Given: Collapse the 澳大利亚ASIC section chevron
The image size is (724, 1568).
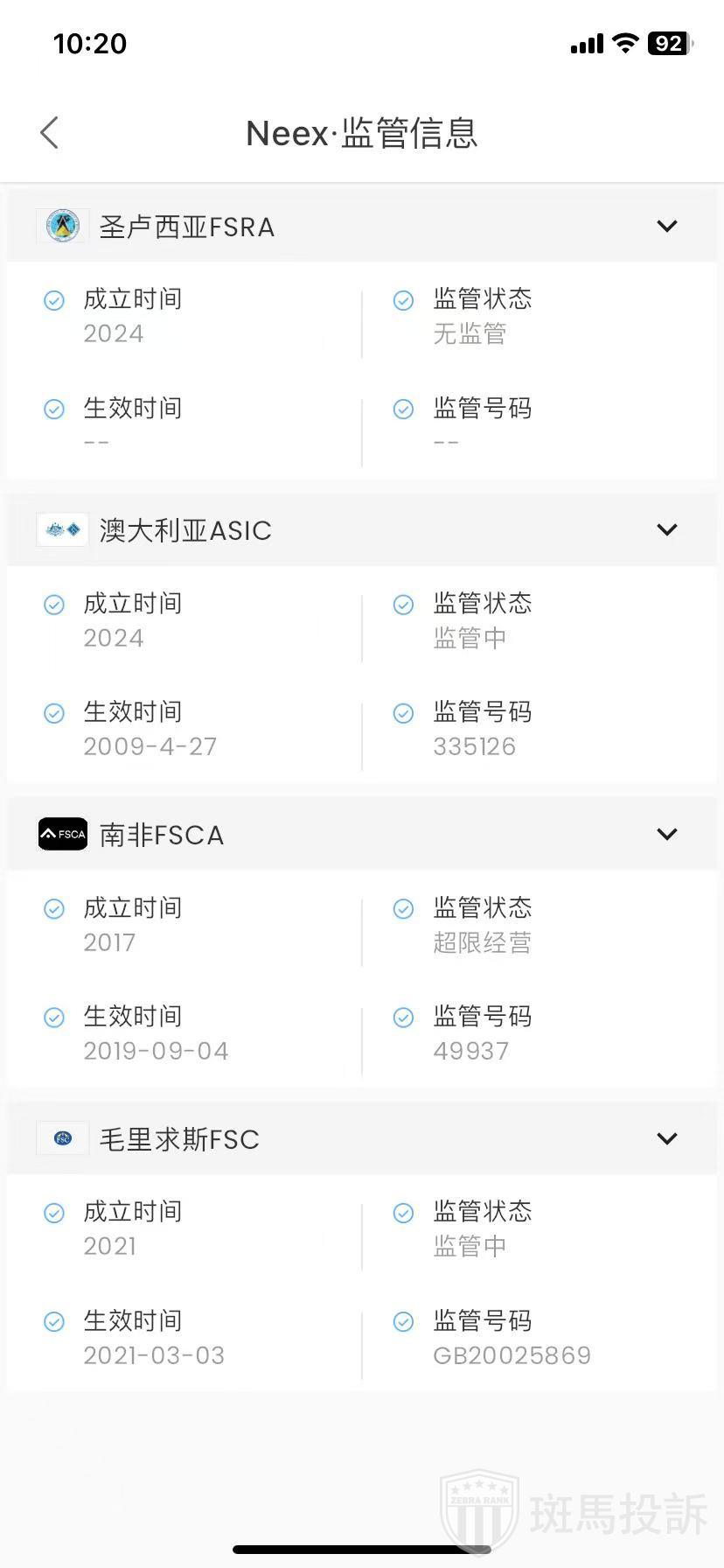Looking at the screenshot, I should tap(667, 529).
